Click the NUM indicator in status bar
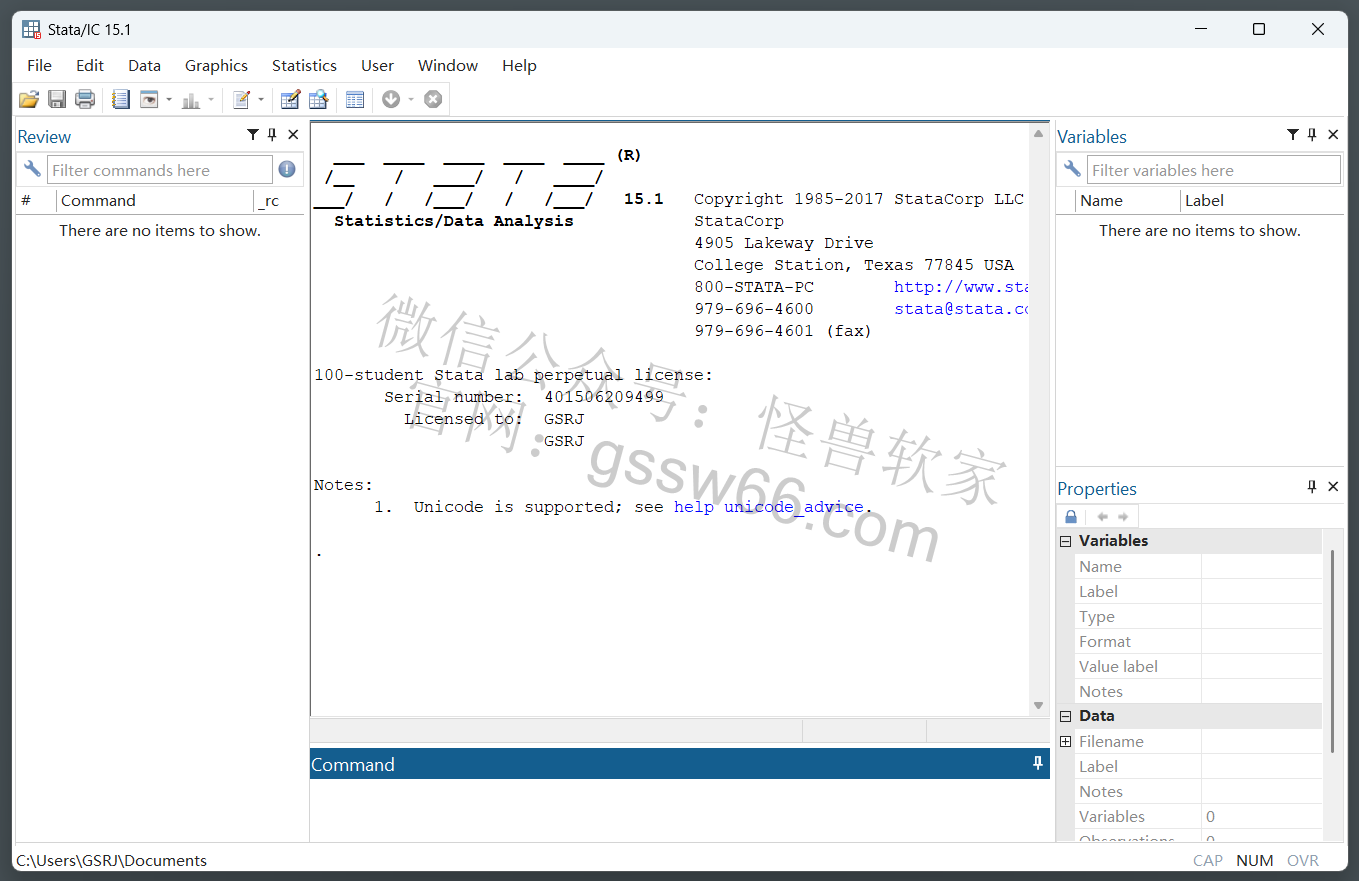The height and width of the screenshot is (881, 1359). [x=1254, y=860]
